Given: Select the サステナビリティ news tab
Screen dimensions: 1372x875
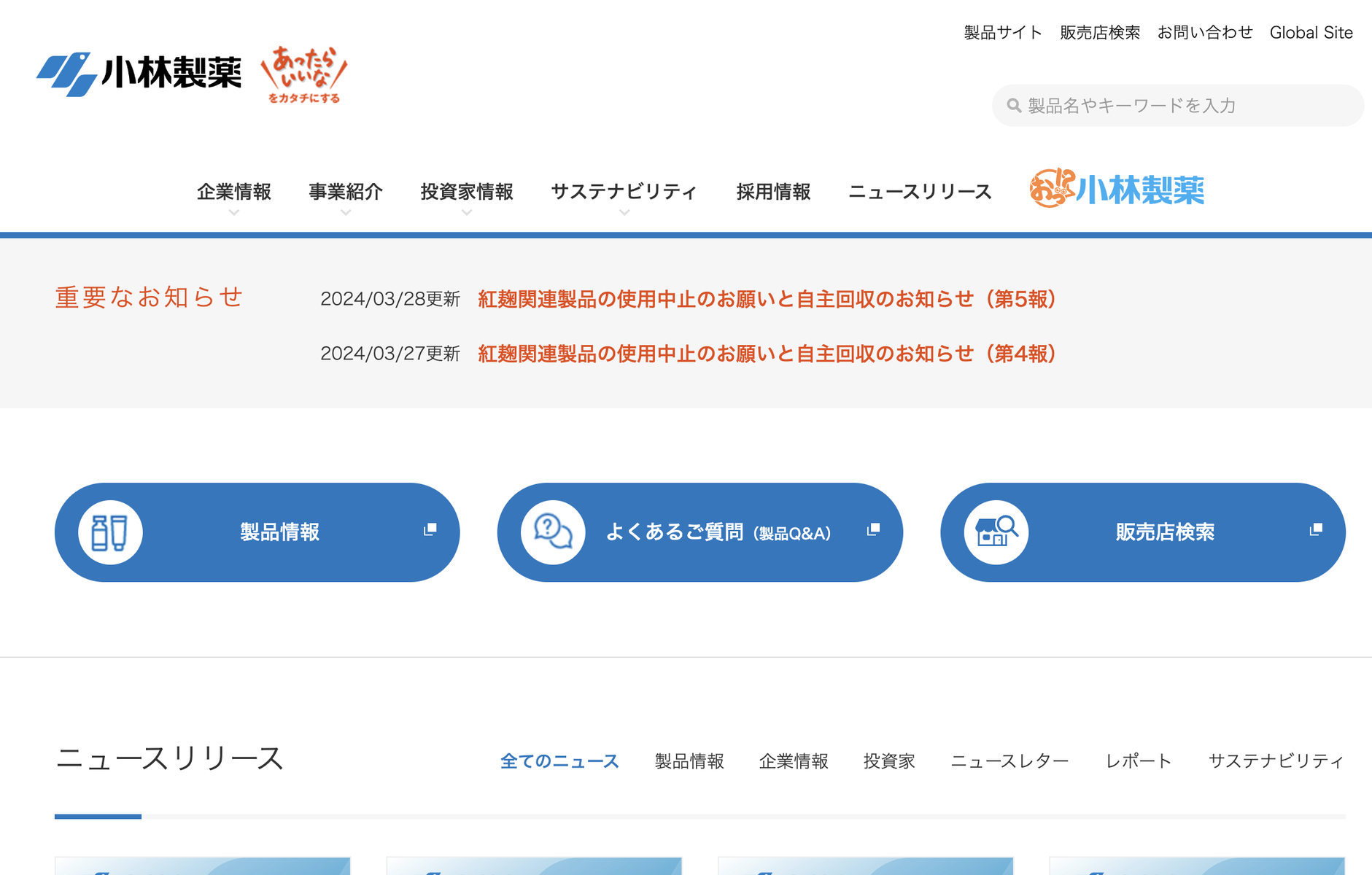Looking at the screenshot, I should [1276, 761].
